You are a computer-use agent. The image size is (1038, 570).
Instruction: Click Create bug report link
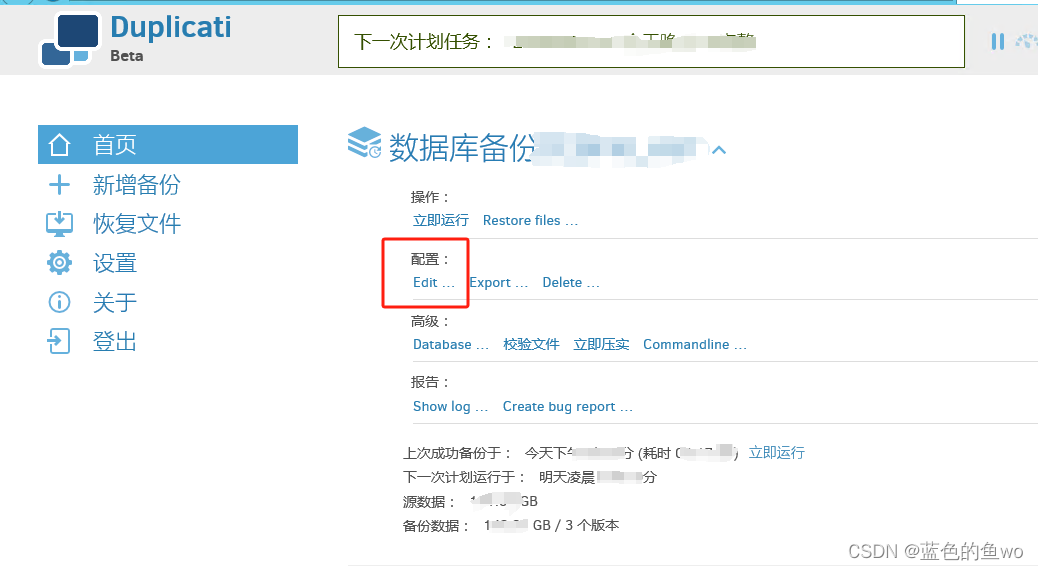coord(567,406)
